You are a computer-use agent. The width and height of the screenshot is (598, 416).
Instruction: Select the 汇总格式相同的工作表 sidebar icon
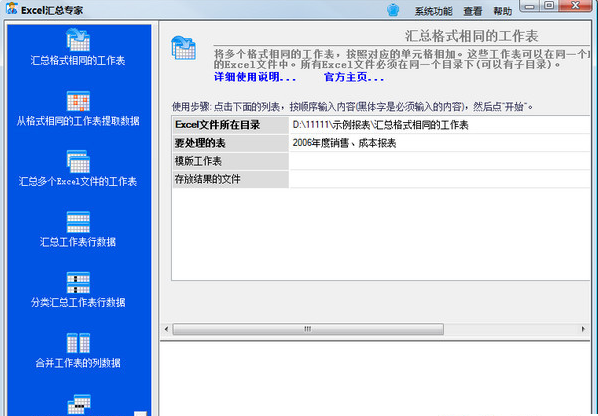(x=78, y=40)
